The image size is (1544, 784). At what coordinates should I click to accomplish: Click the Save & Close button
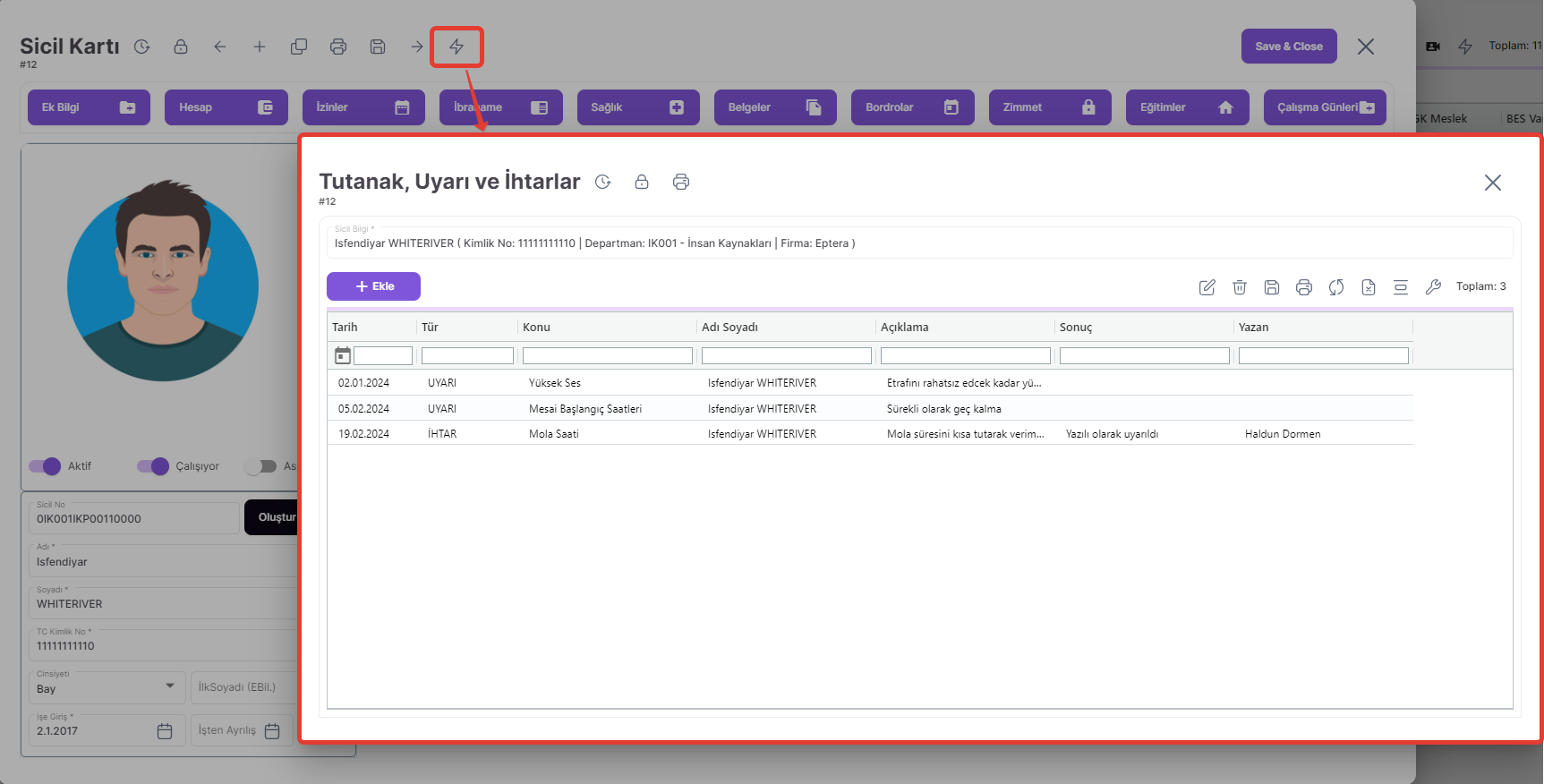(x=1288, y=47)
